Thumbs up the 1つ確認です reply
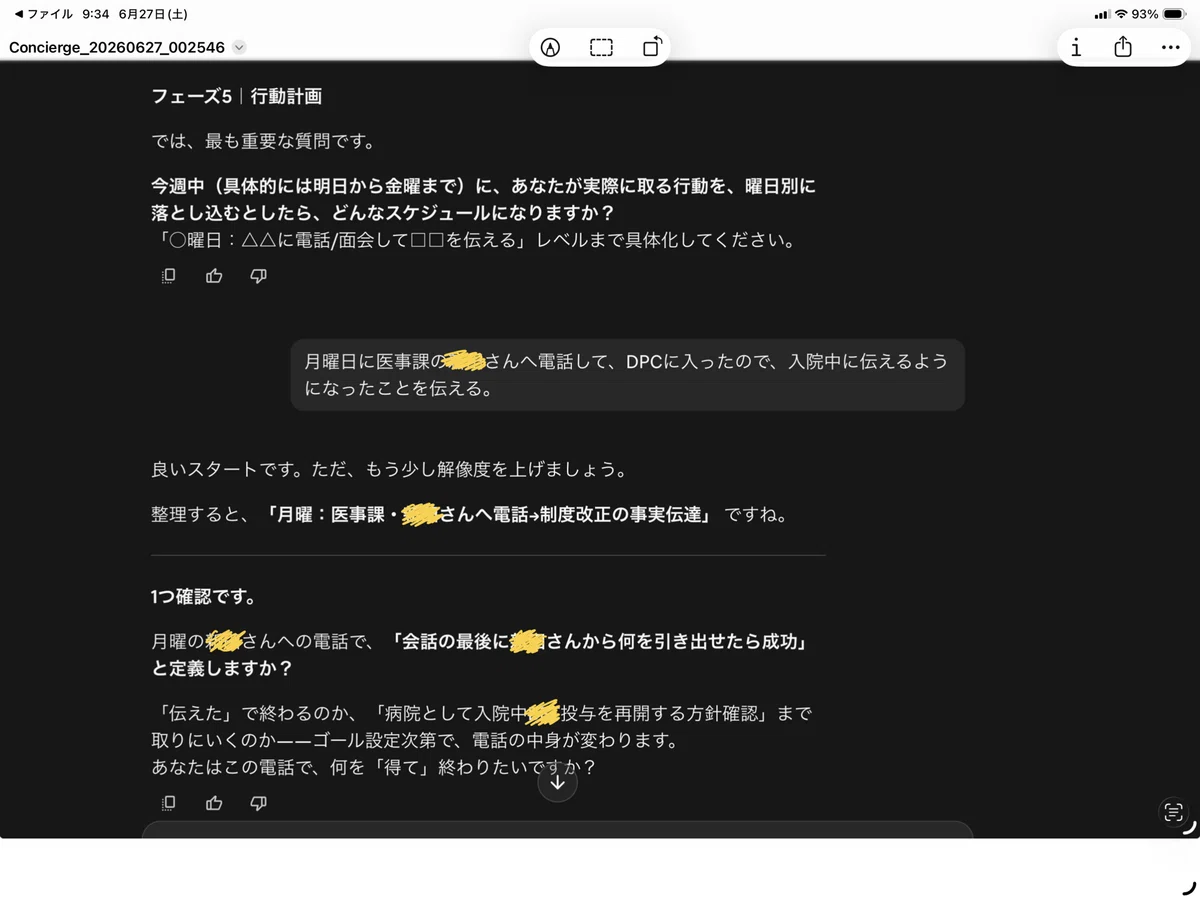 (x=214, y=802)
